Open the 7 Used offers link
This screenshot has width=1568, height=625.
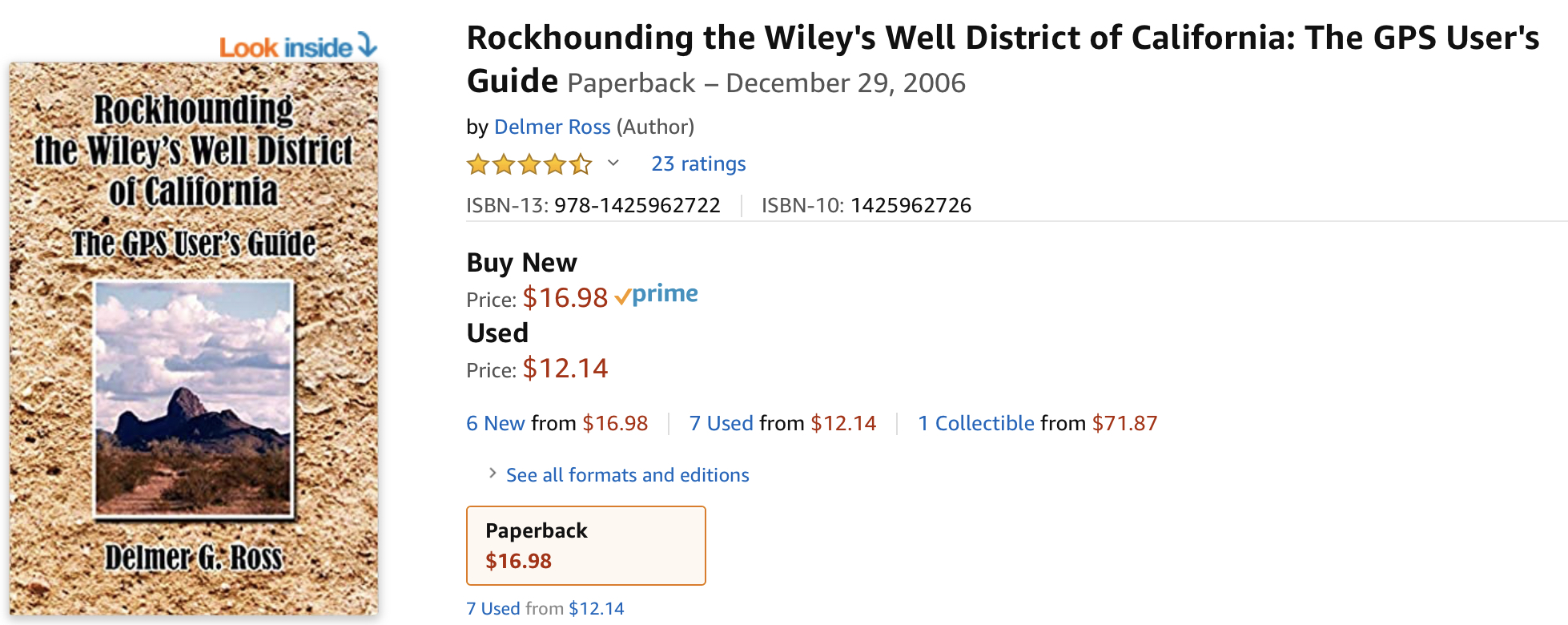pyautogui.click(x=721, y=423)
